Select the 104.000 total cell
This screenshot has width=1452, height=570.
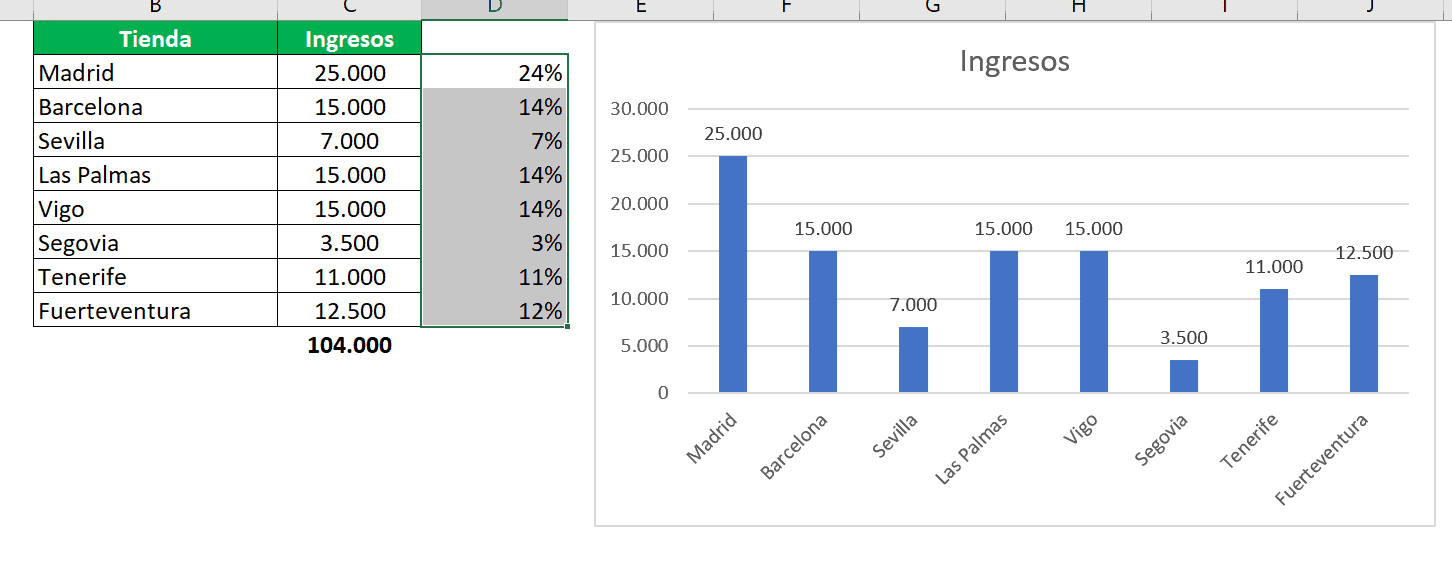[349, 345]
